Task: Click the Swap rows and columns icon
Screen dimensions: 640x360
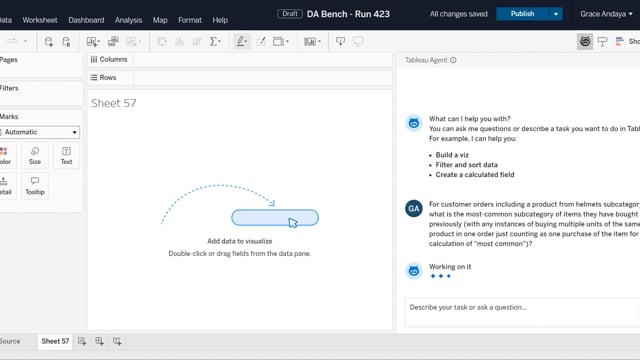Action: click(x=162, y=42)
